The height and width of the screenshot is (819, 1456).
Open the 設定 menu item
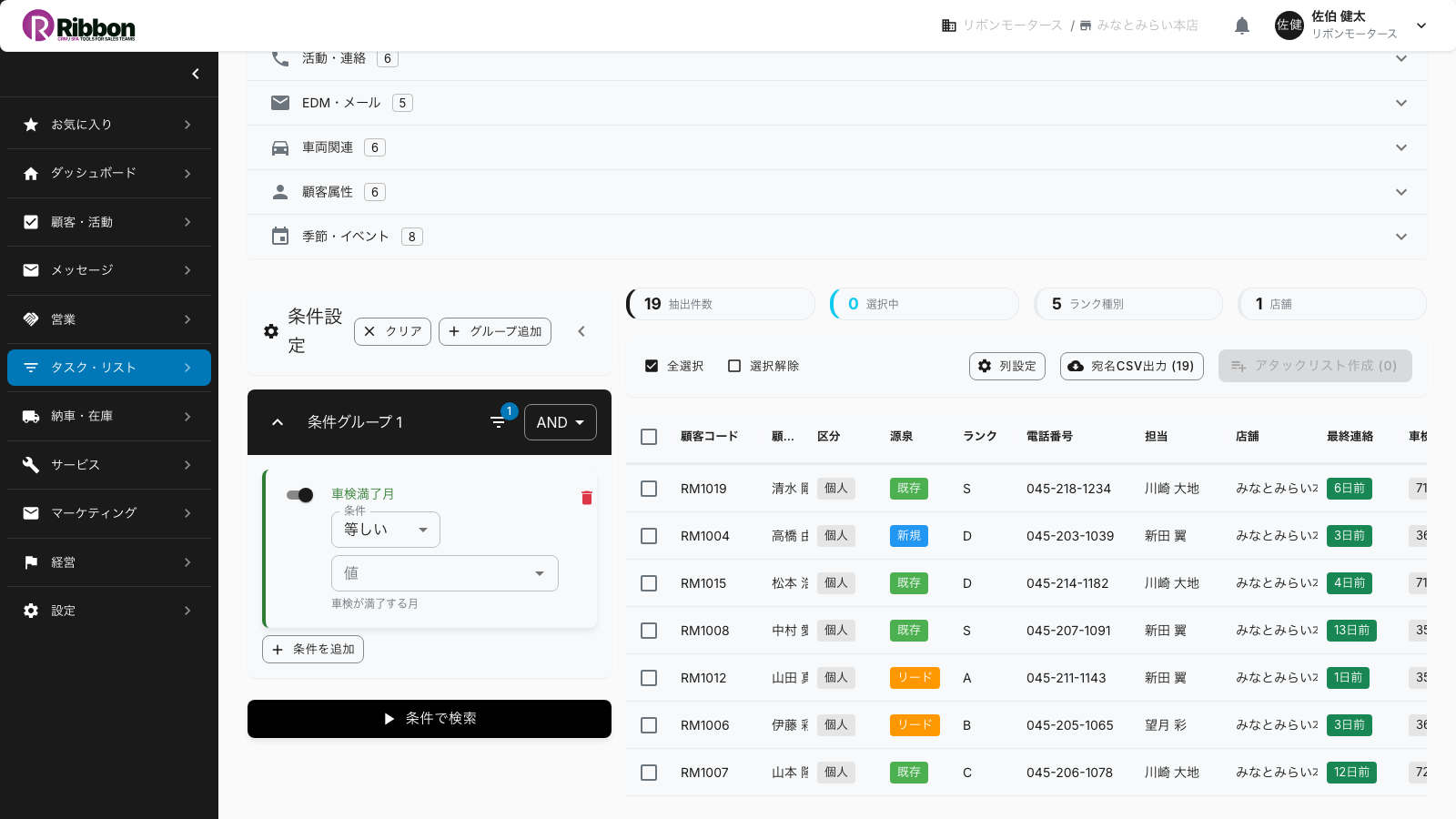[109, 611]
